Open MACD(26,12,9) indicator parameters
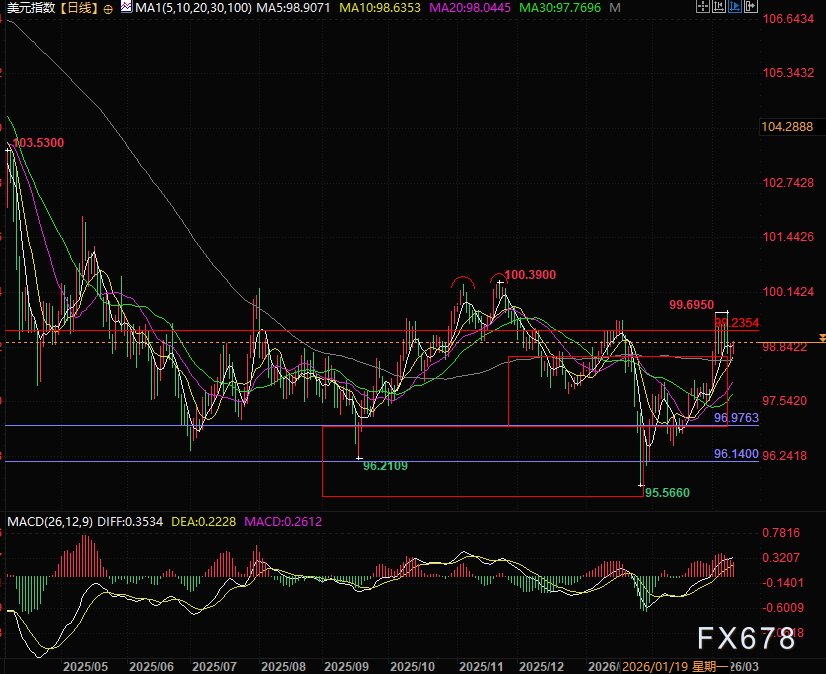 pos(48,521)
